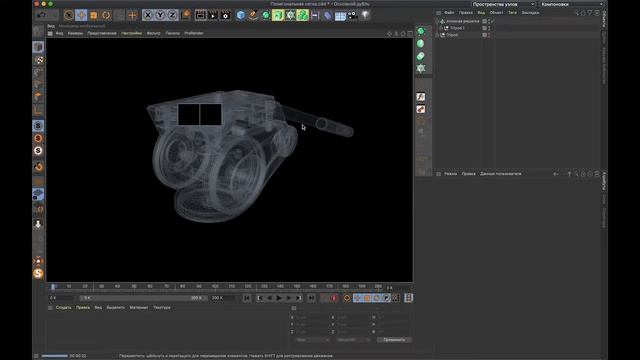
Task: Select the Rotate tool
Action: [x=106, y=16]
